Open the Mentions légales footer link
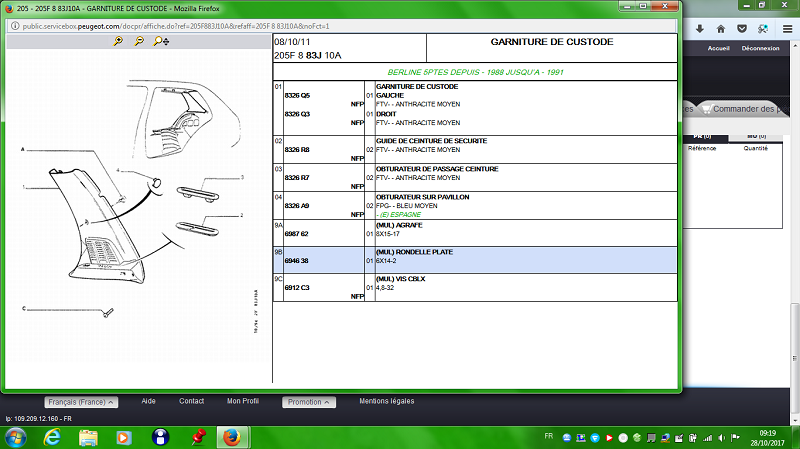The image size is (800, 449). (x=387, y=401)
